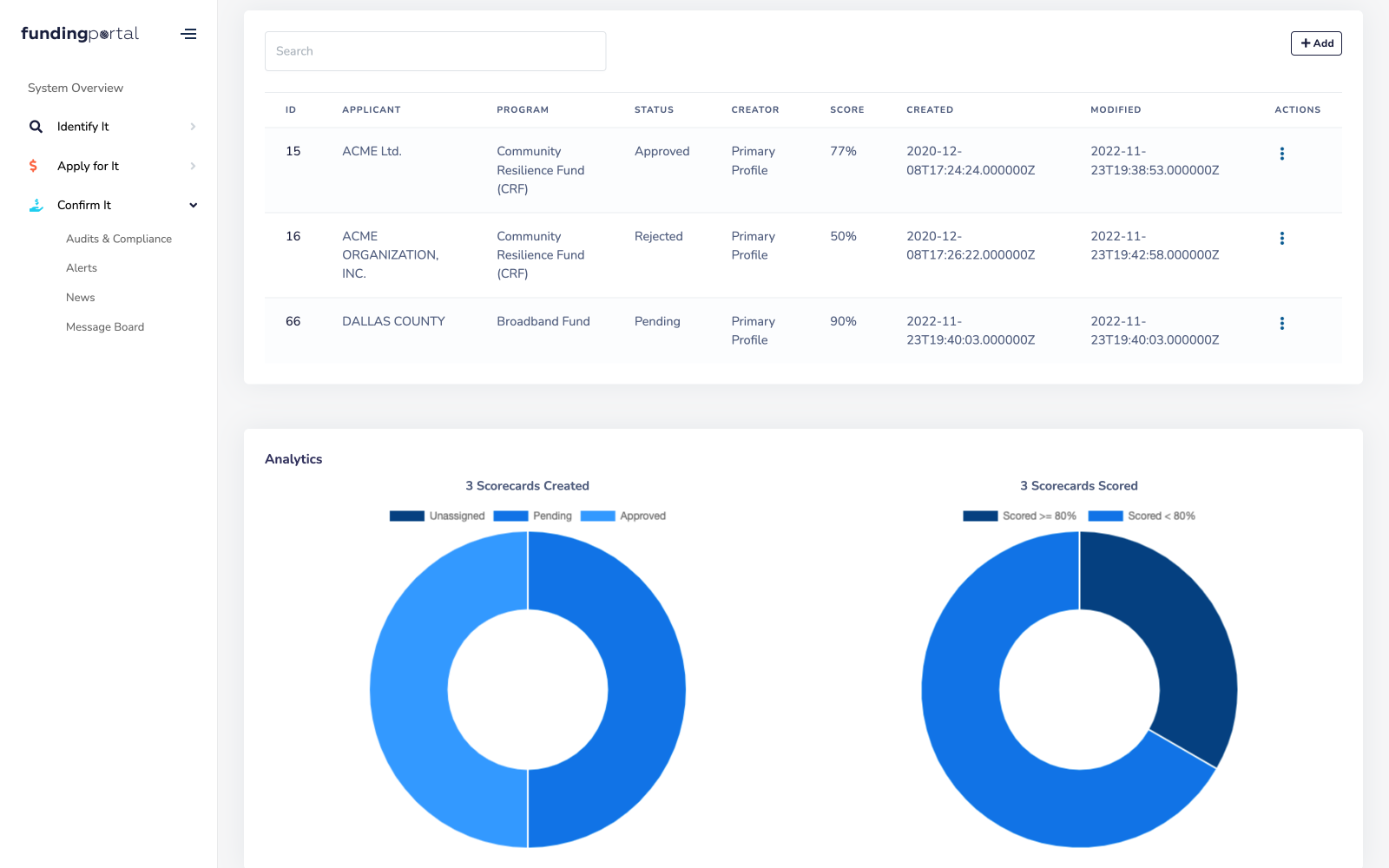
Task: Open actions menu for ACME ORGANIZATION row
Action: 1282,238
